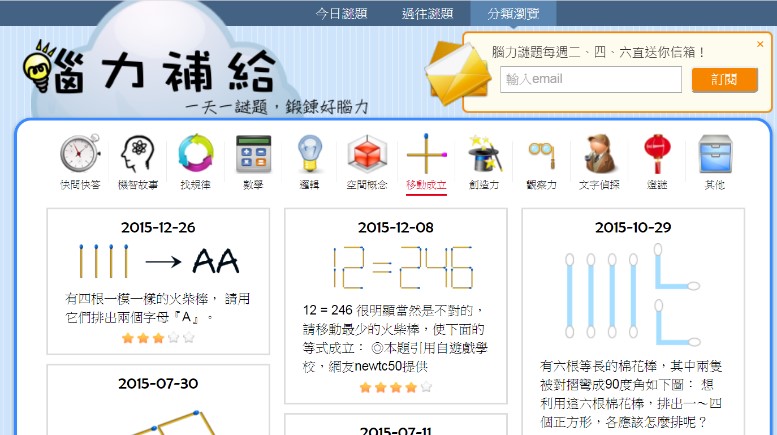This screenshot has width=777, height=435.
Task: Select the detective 文字偵探 category icon
Action: 600,156
